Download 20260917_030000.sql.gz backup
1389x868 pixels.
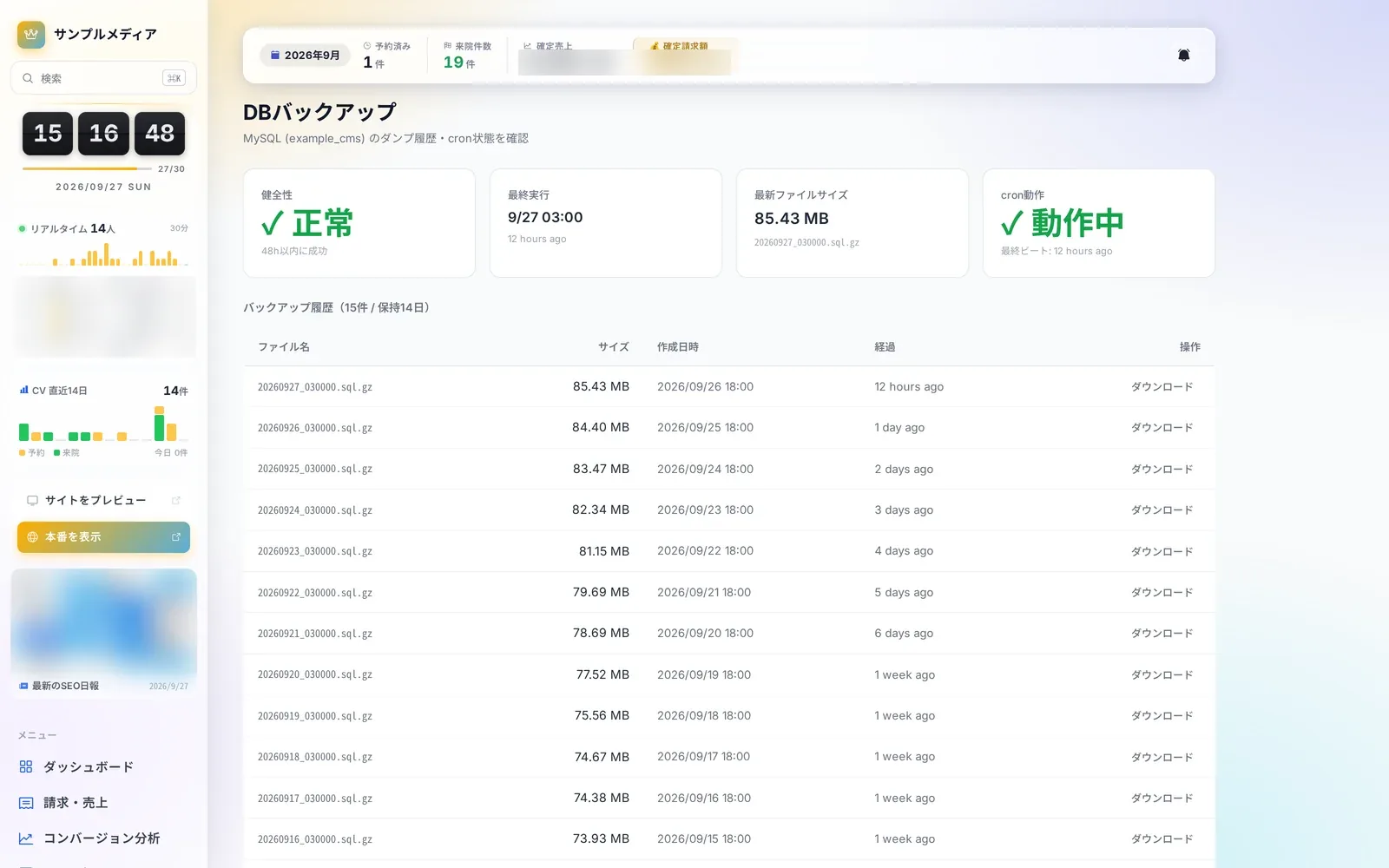coord(1162,798)
